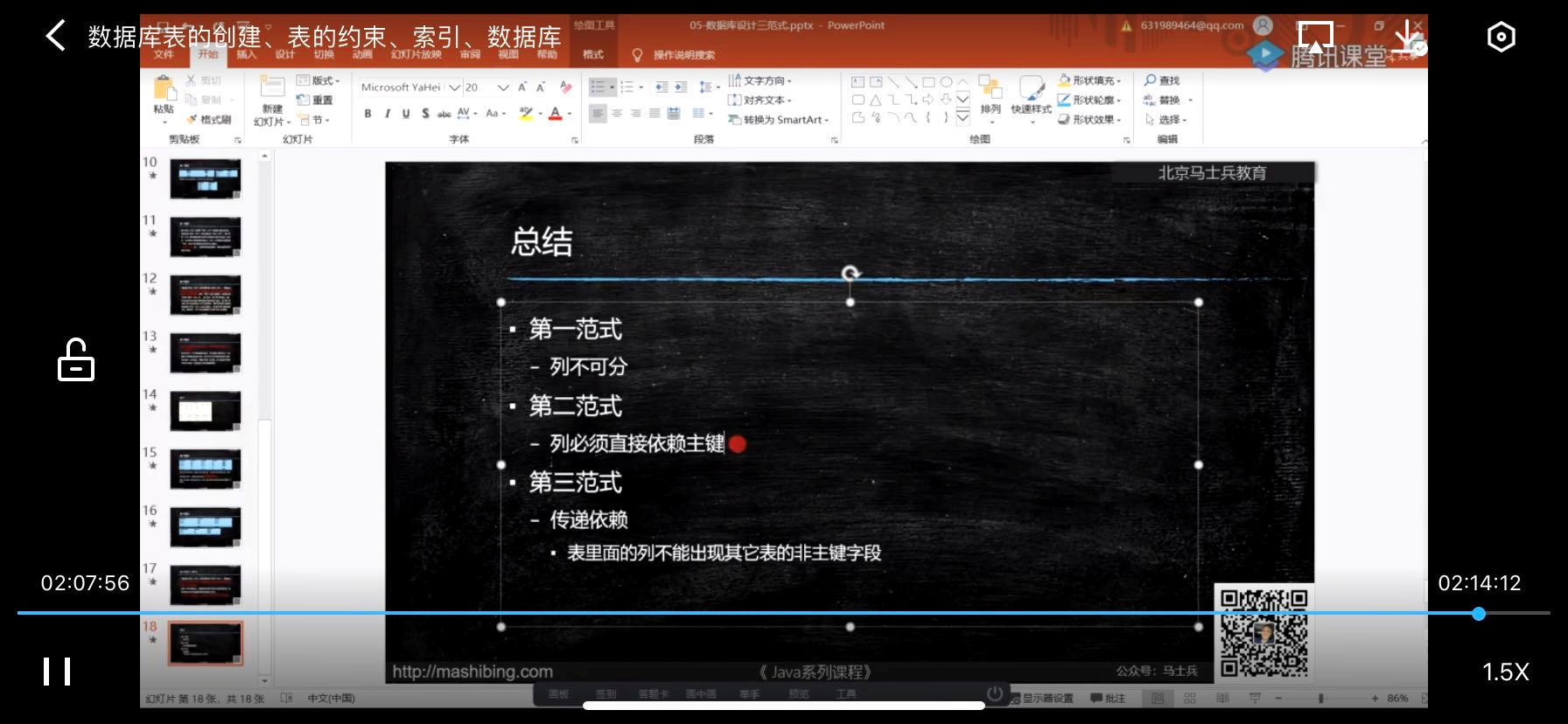The width and height of the screenshot is (1568, 724).
Task: Open Text Direction (文字方向) dropdown
Action: (x=759, y=80)
